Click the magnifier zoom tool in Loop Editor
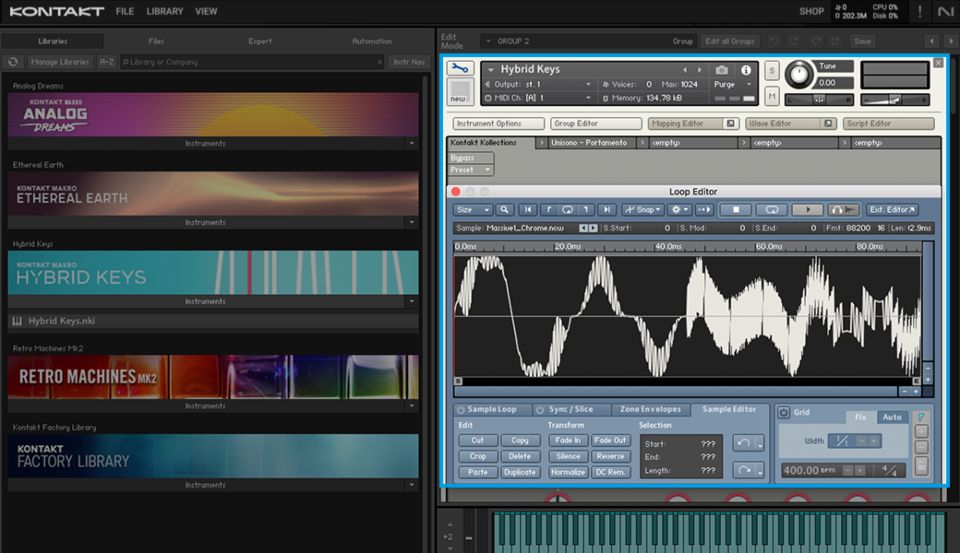The image size is (960, 553). pos(506,210)
